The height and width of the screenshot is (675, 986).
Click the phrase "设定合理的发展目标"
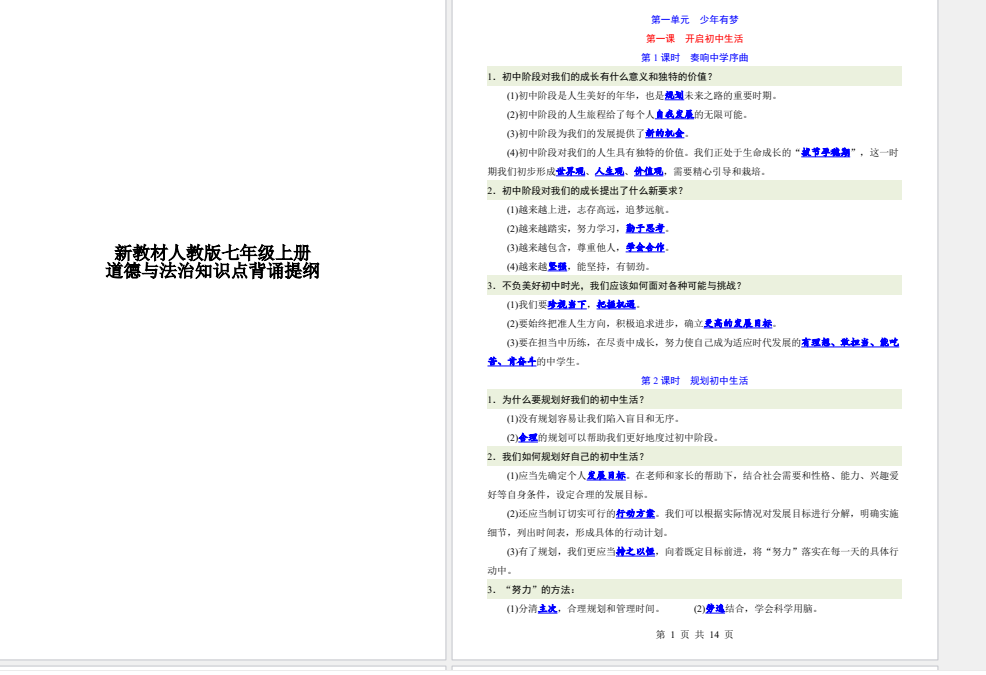coord(600,494)
